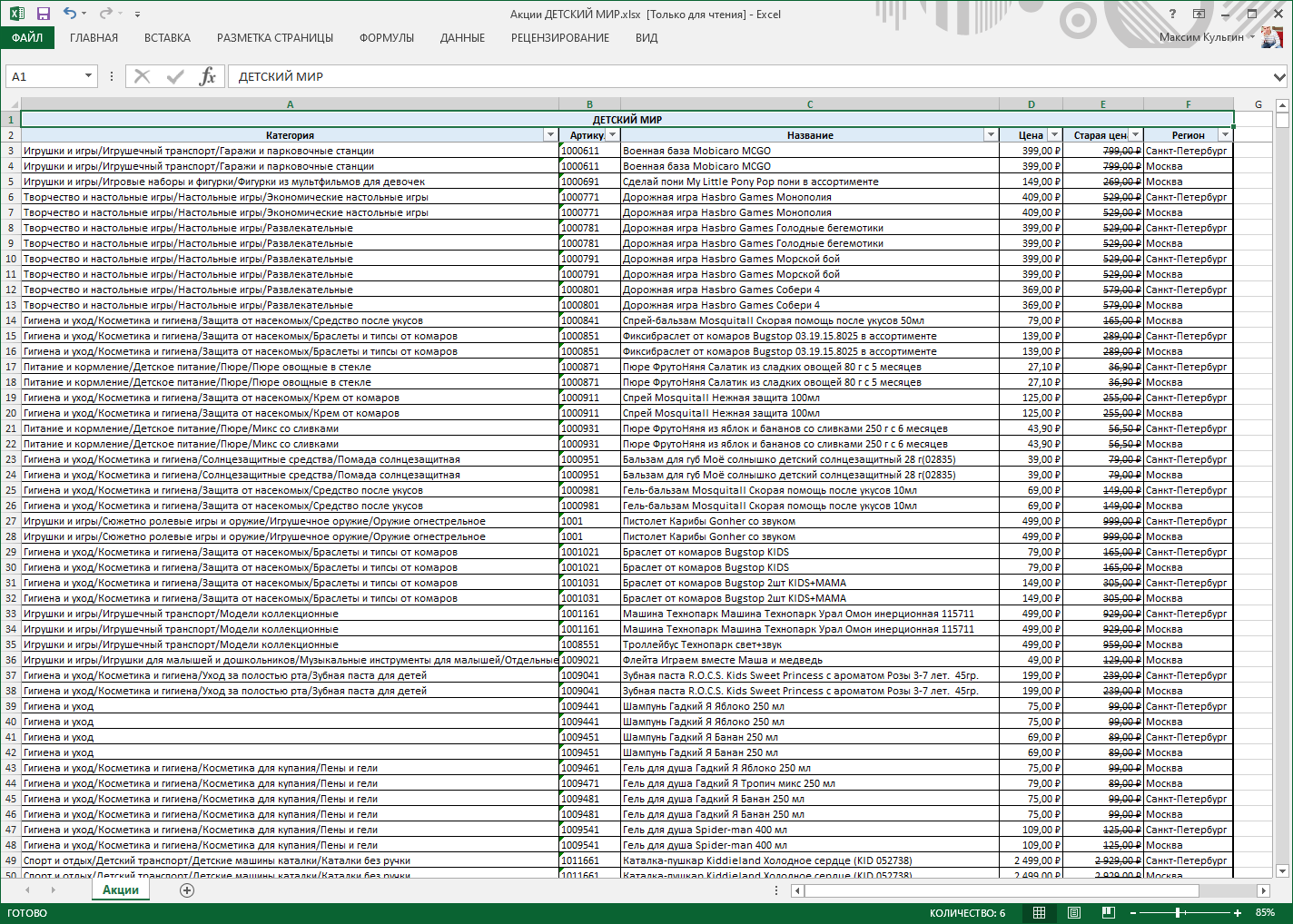Open the РАЗМЕТКА СТРАНИЦЫ tab
The height and width of the screenshot is (924, 1293).
click(x=275, y=38)
